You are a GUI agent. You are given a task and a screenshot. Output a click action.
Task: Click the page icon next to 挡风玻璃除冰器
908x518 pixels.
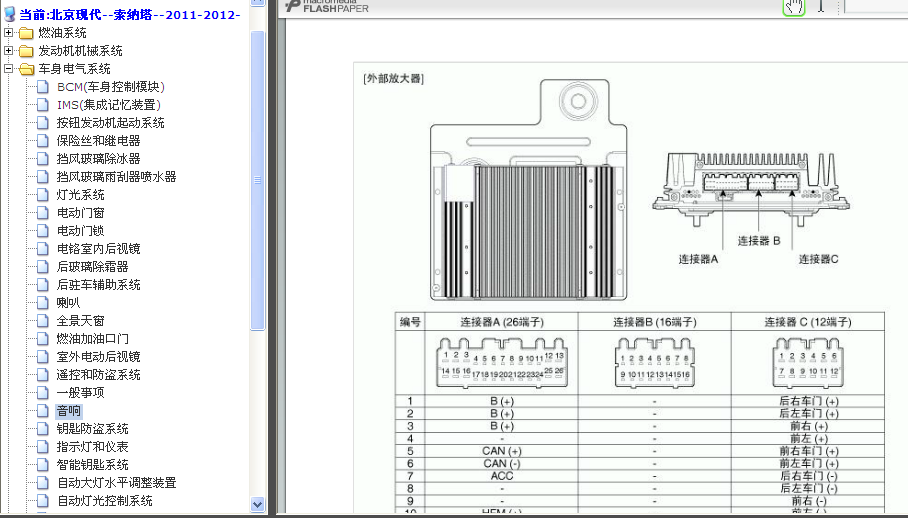42,159
